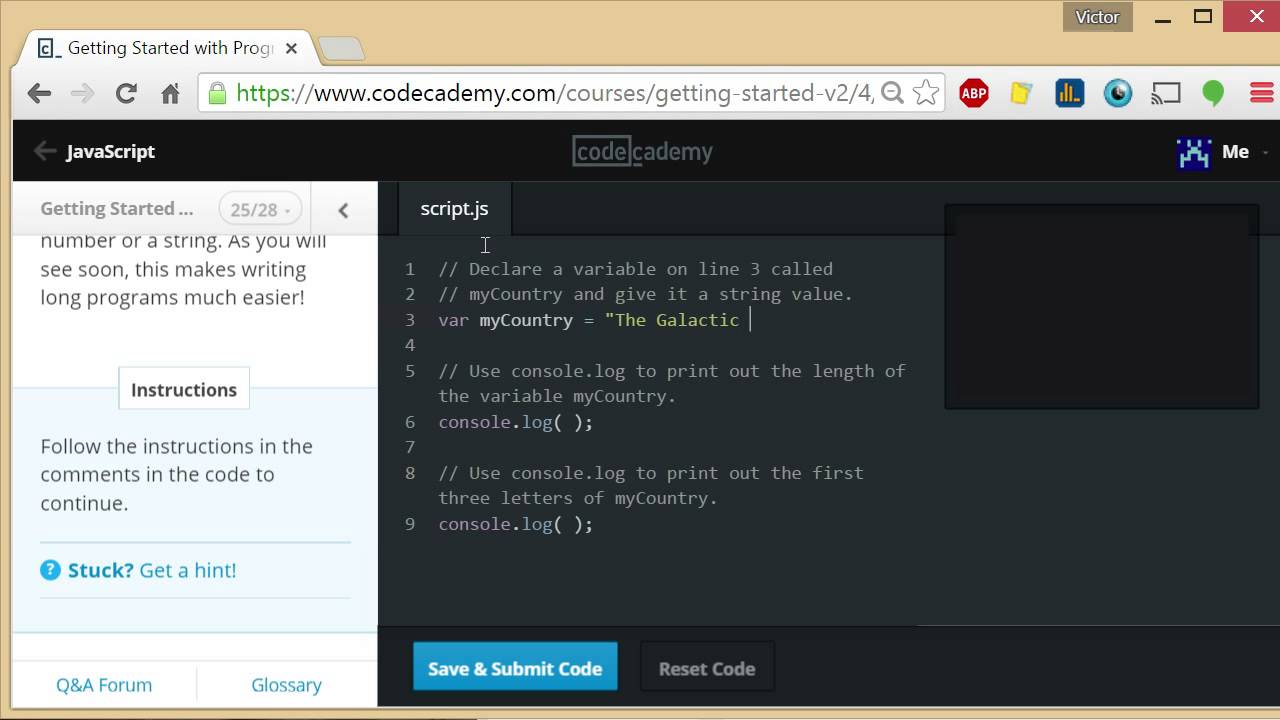Open the yellow sticky note extension

[1021, 94]
